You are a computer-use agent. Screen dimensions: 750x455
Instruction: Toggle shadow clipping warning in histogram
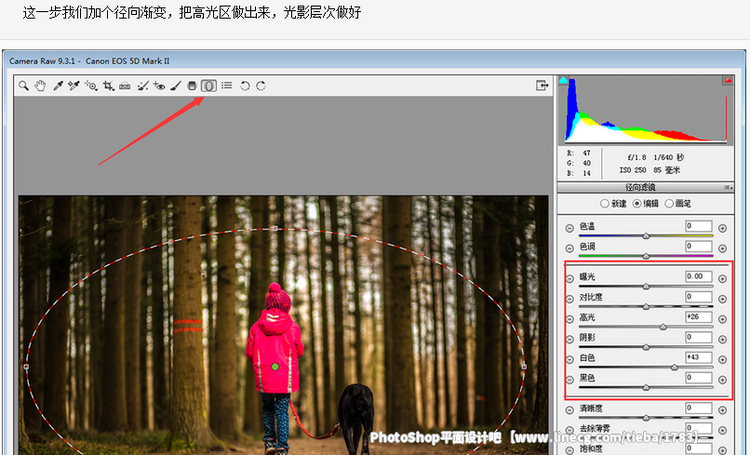pos(563,80)
